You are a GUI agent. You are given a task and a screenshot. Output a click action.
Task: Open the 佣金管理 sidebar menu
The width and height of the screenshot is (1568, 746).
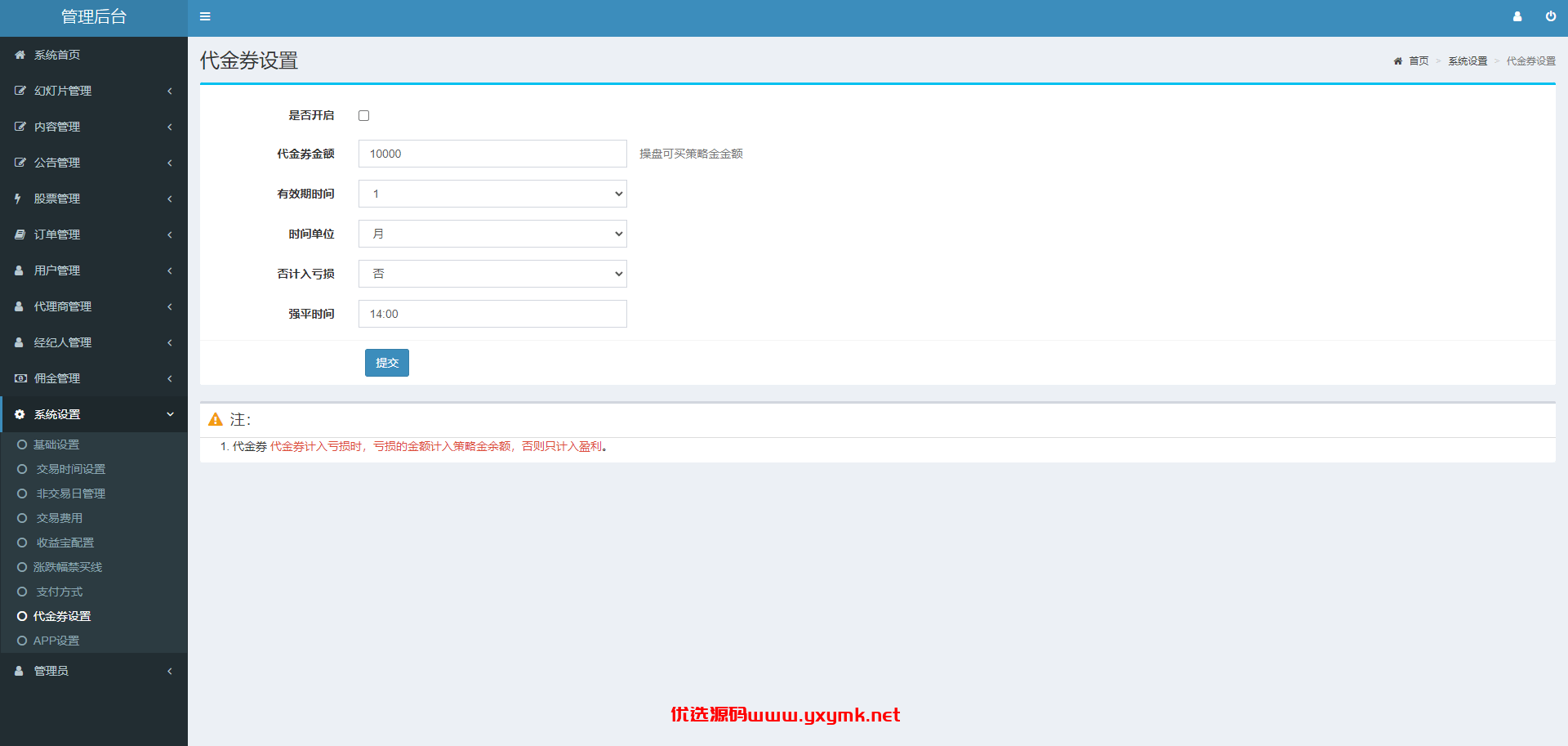click(x=94, y=378)
